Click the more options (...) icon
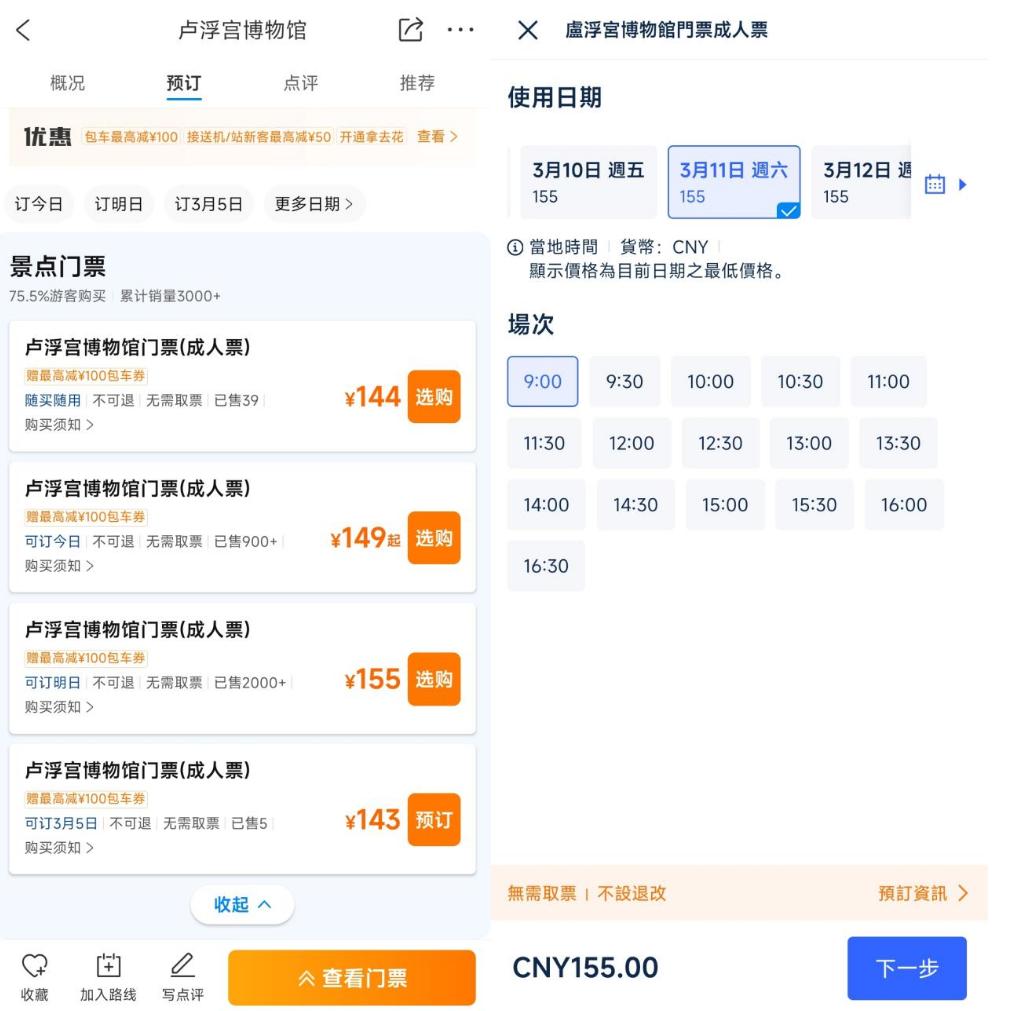The width and height of the screenshot is (1010, 1011). (x=461, y=30)
